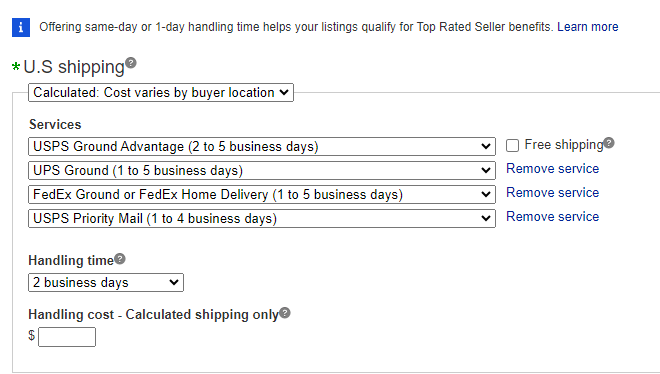Remove the USPS Priority Mail service

pyautogui.click(x=552, y=217)
